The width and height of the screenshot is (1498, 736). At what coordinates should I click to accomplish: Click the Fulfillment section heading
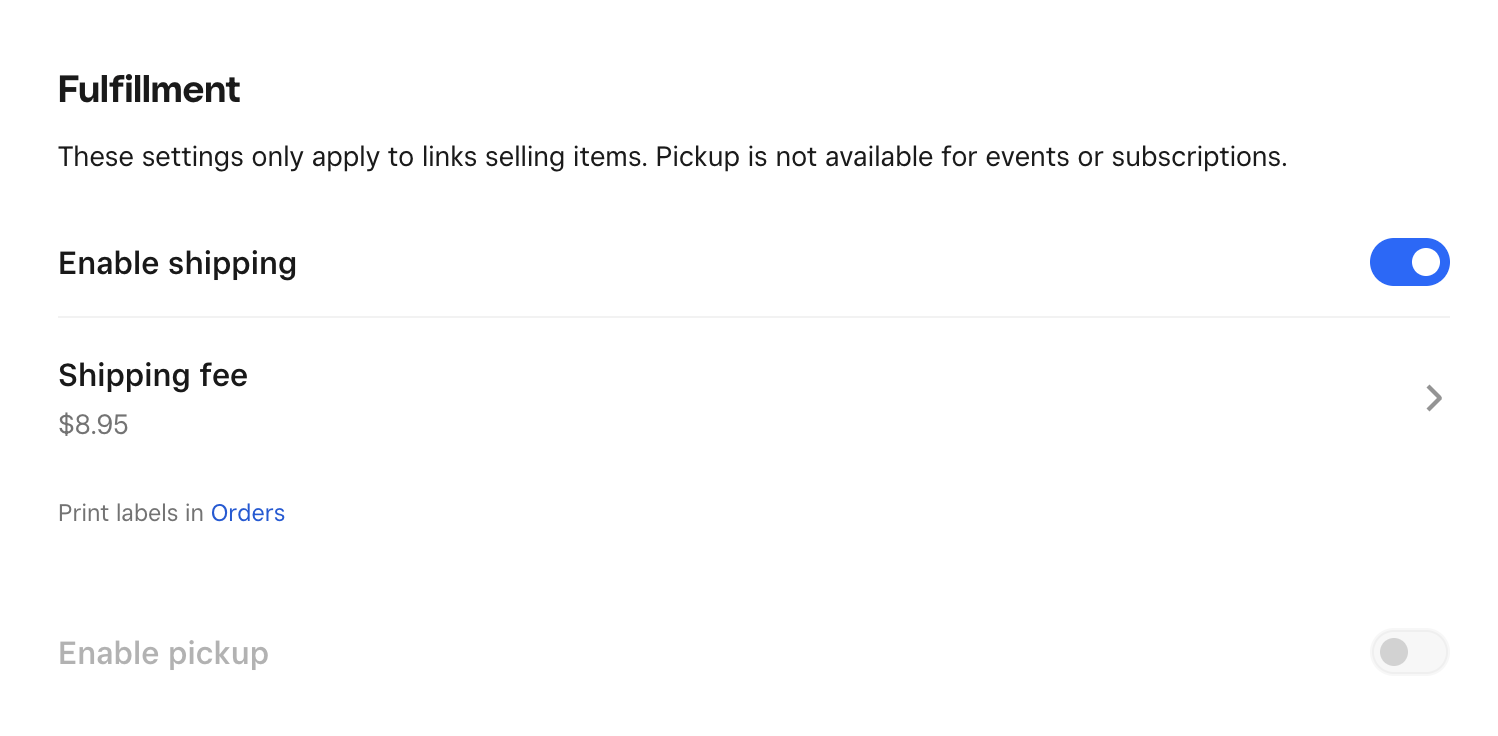pyautogui.click(x=149, y=89)
